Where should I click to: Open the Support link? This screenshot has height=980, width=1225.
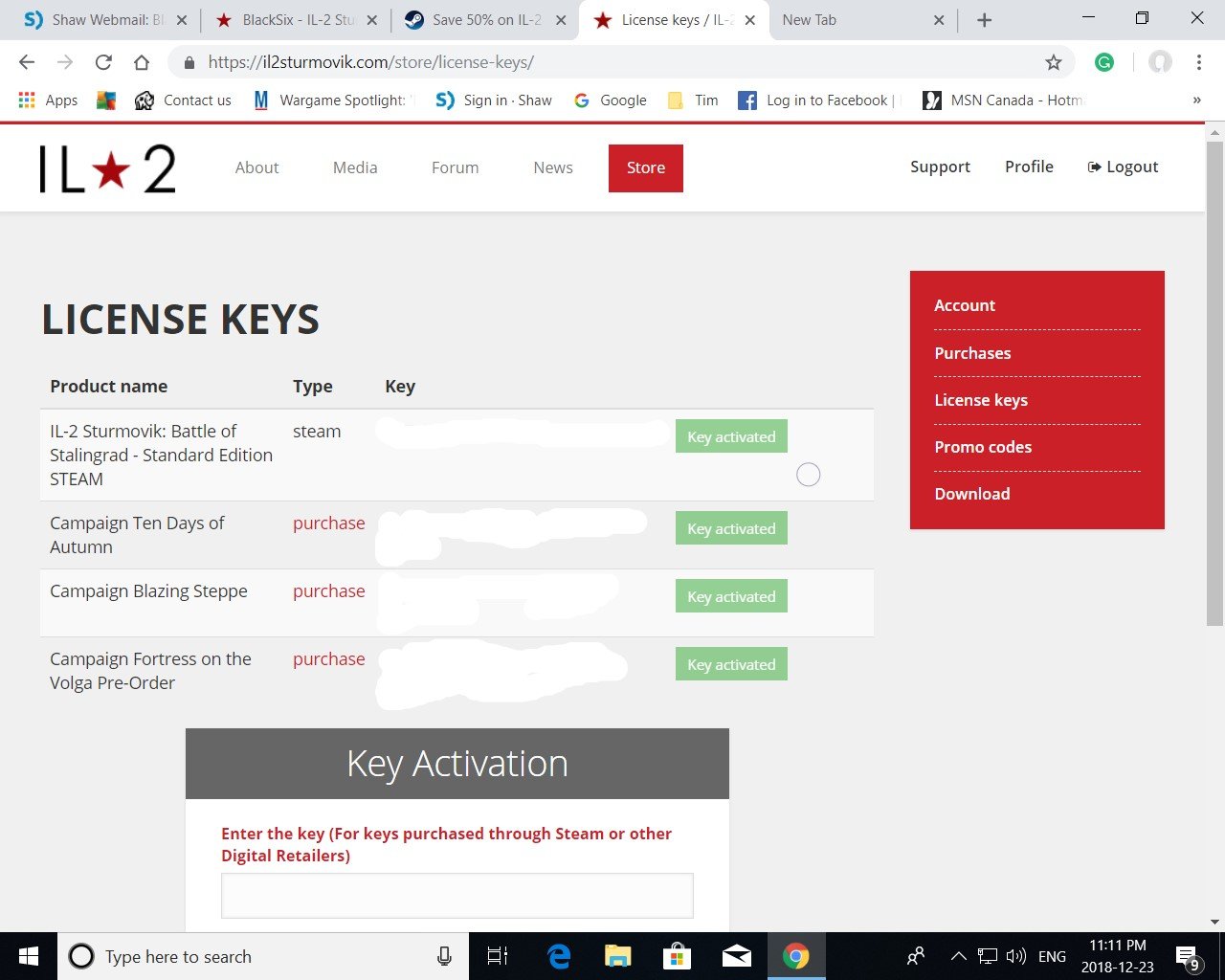940,167
